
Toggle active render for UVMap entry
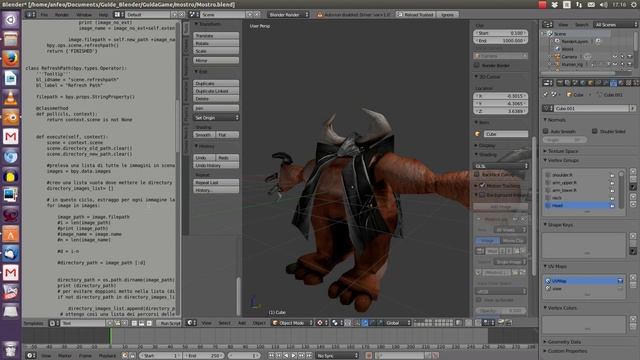click(x=620, y=281)
